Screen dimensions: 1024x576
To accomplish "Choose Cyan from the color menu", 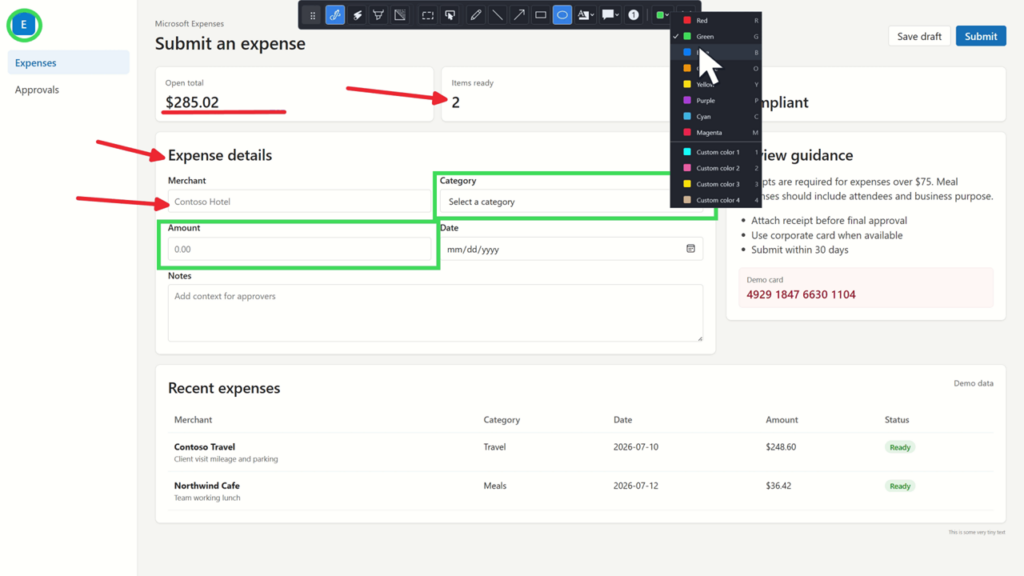I will [716, 116].
